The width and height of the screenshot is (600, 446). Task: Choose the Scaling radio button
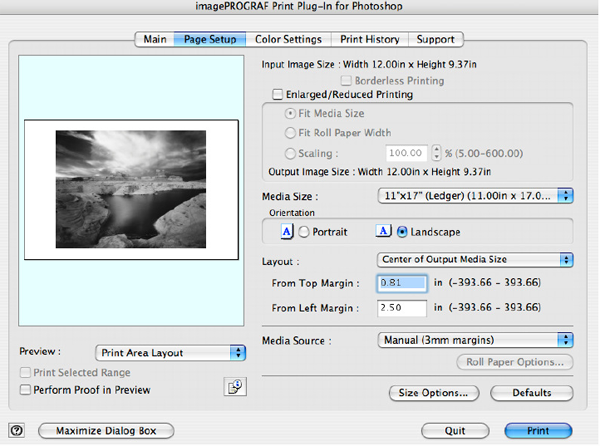290,153
